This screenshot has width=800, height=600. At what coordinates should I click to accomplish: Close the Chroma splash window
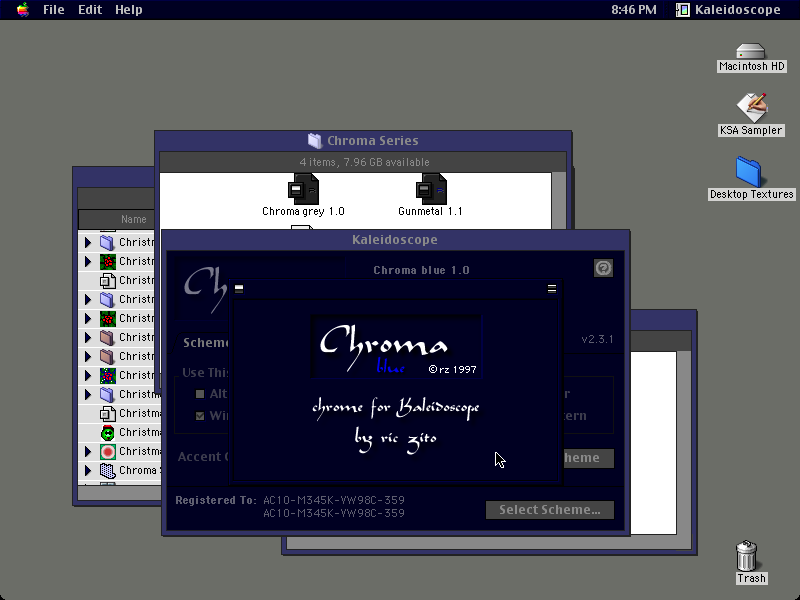point(239,289)
